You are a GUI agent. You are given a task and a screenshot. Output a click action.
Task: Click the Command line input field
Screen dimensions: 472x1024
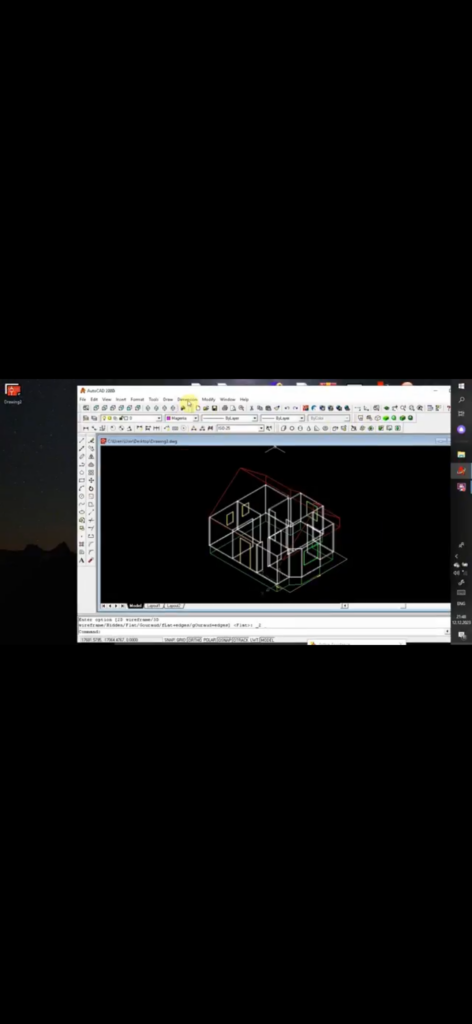[x=261, y=632]
